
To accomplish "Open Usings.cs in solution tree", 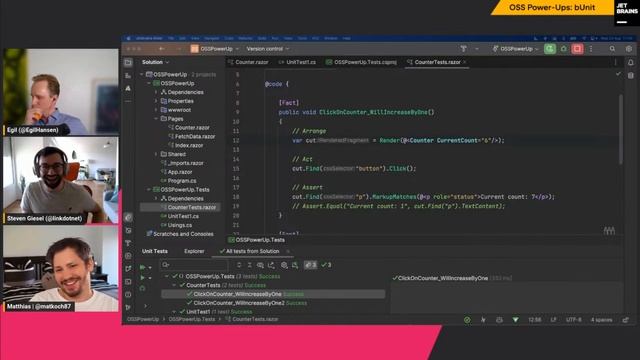I will click(176, 225).
